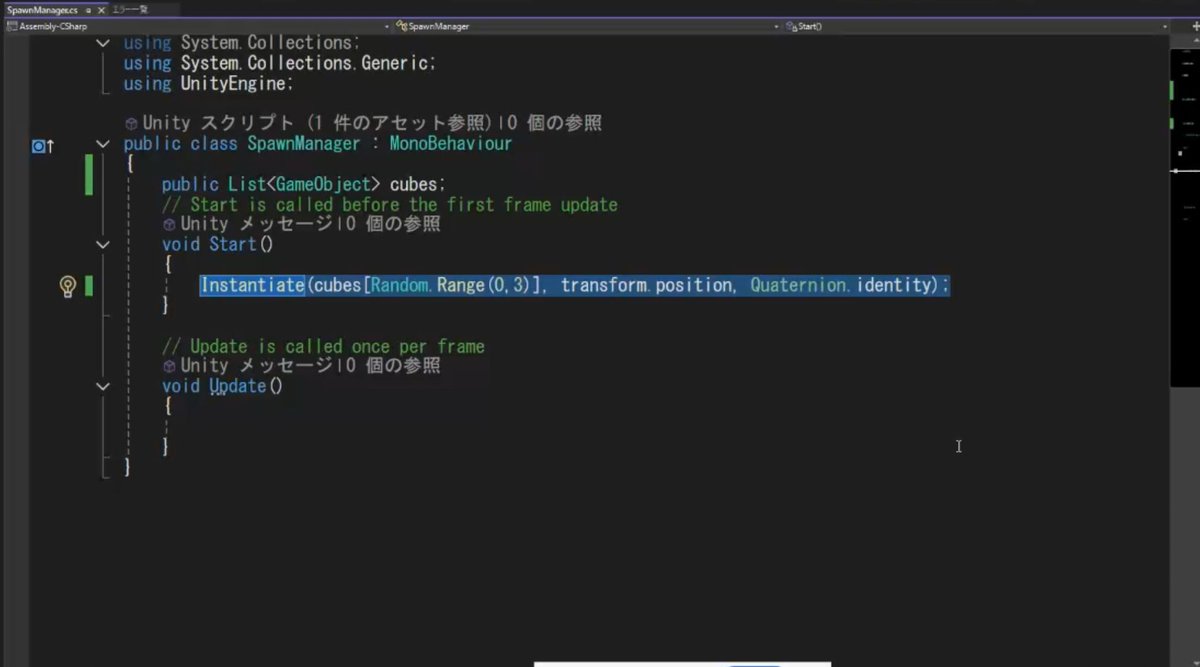Click transform.position in the code

click(646, 285)
